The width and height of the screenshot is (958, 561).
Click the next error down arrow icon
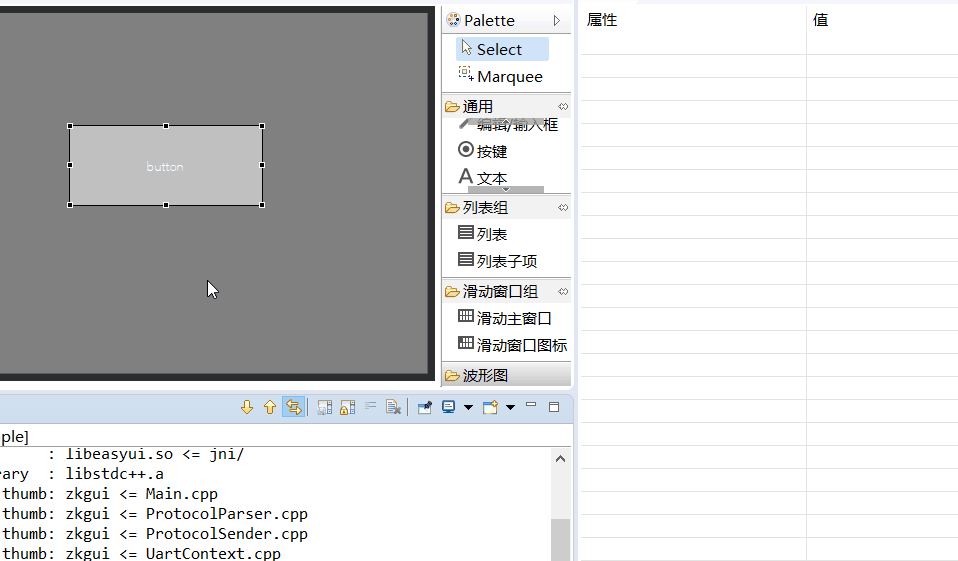(x=247, y=407)
